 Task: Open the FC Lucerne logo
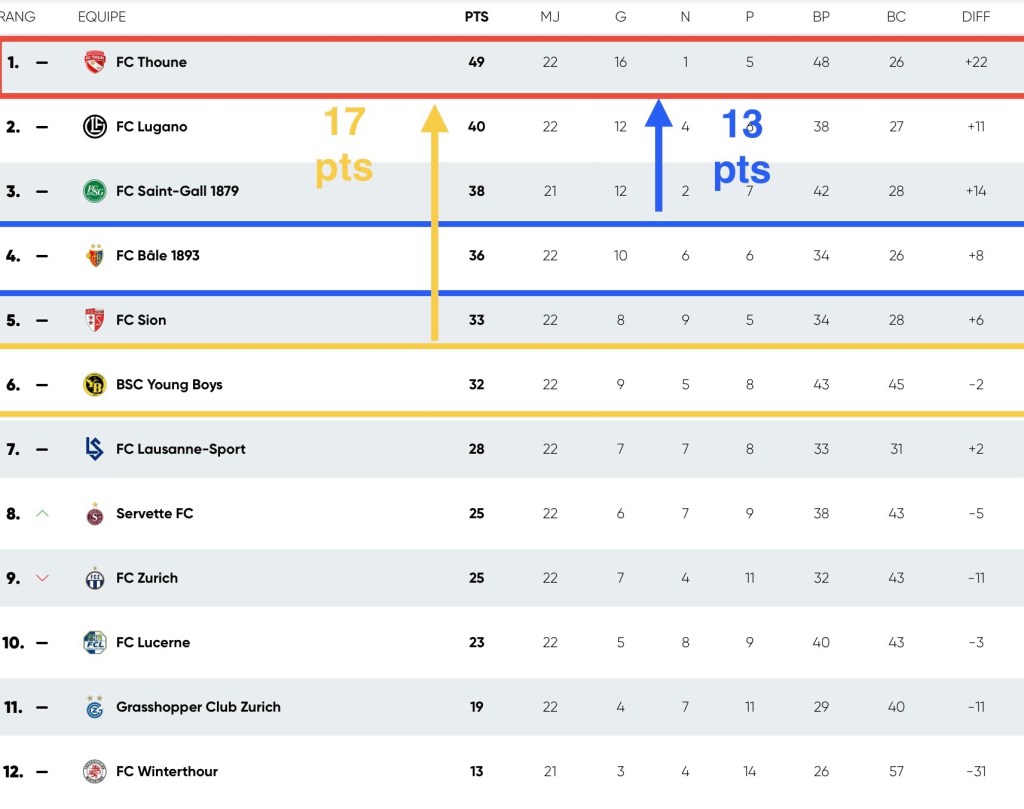tap(95, 643)
